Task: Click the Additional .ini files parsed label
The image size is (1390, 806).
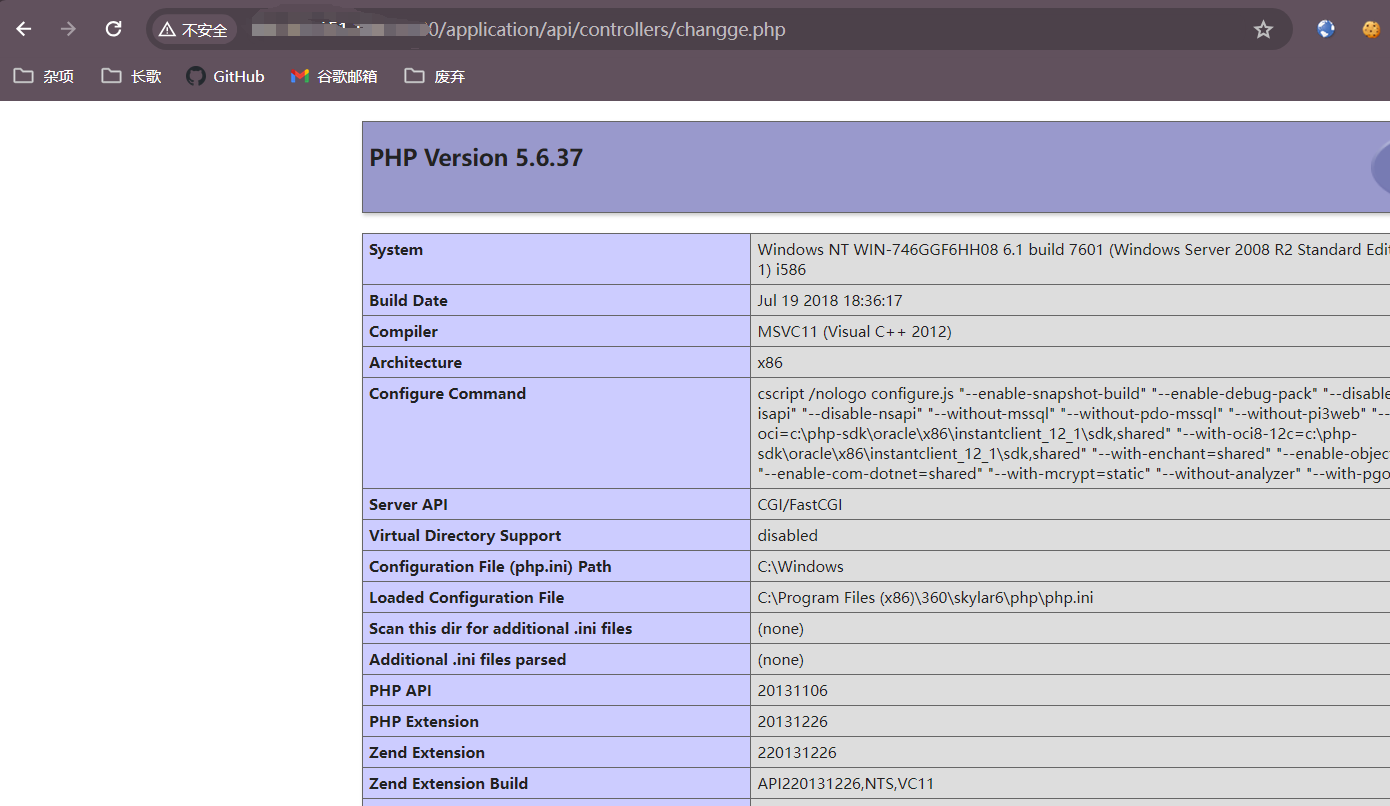Action: [x=467, y=659]
